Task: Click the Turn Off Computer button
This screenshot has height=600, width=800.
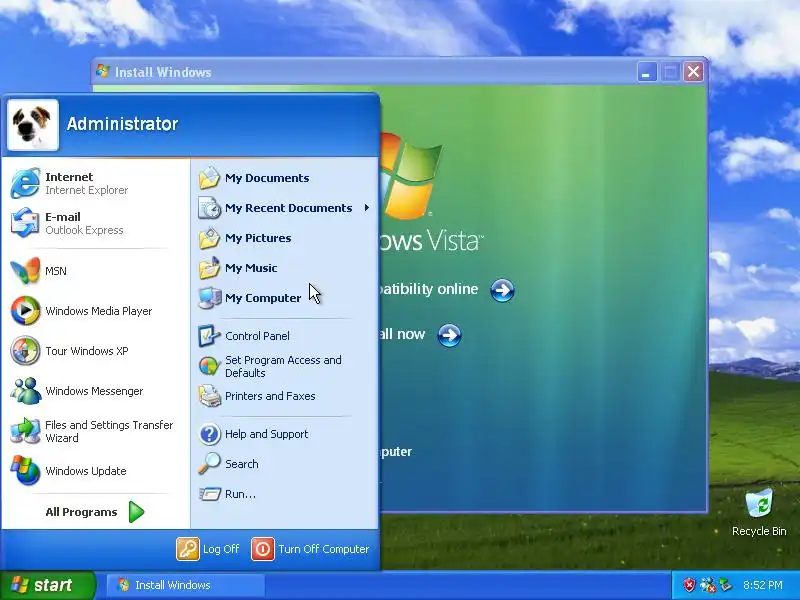Action: click(310, 549)
